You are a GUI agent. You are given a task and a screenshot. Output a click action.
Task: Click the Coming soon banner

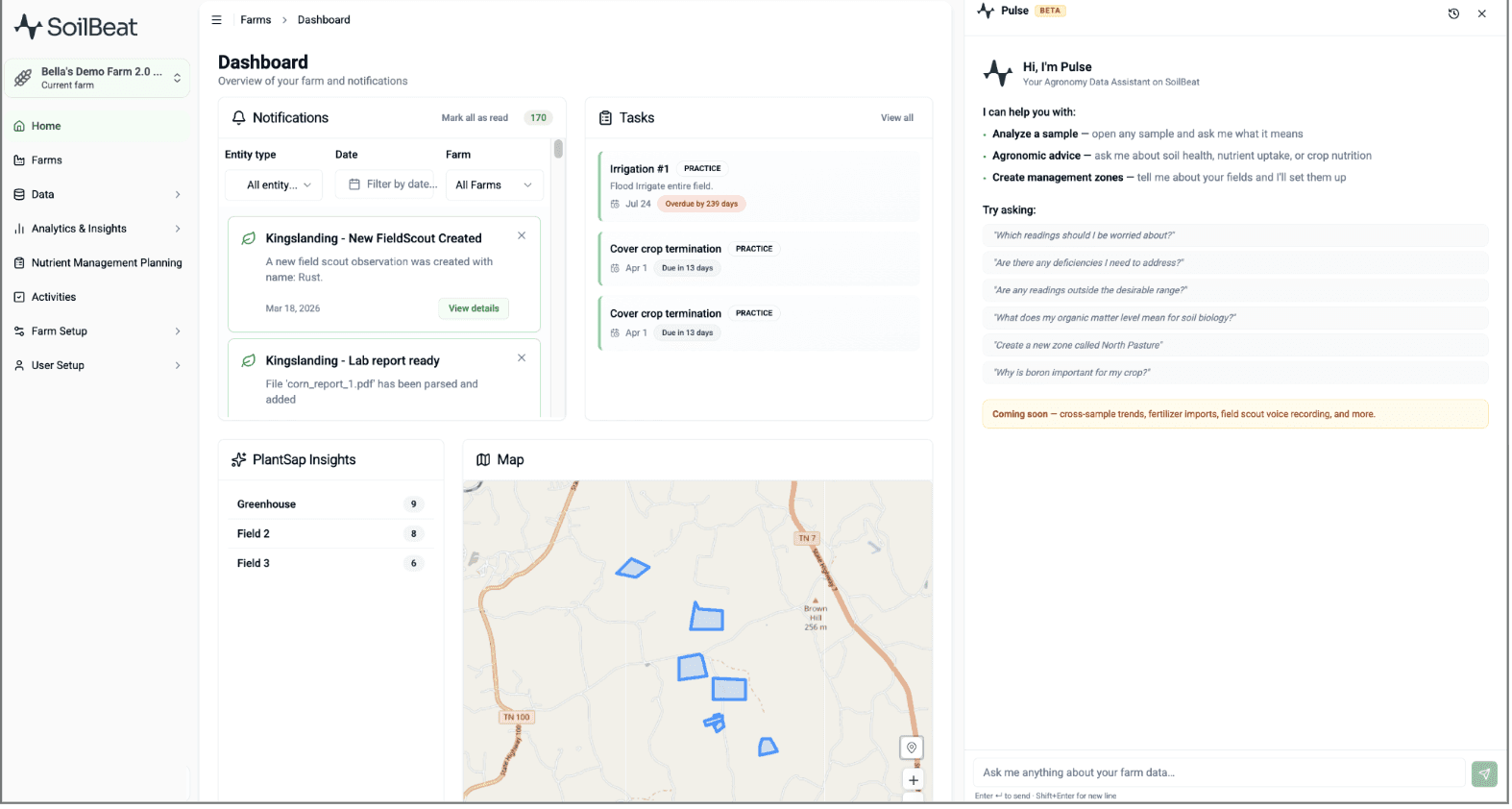click(1235, 414)
